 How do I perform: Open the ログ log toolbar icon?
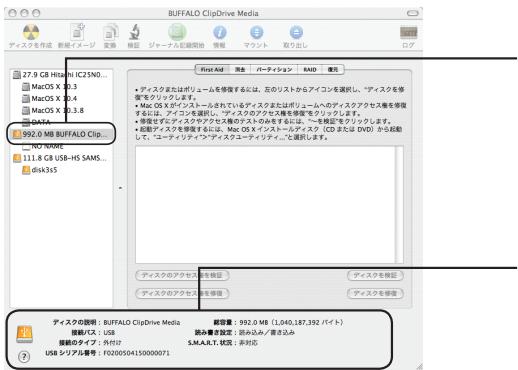[408, 33]
